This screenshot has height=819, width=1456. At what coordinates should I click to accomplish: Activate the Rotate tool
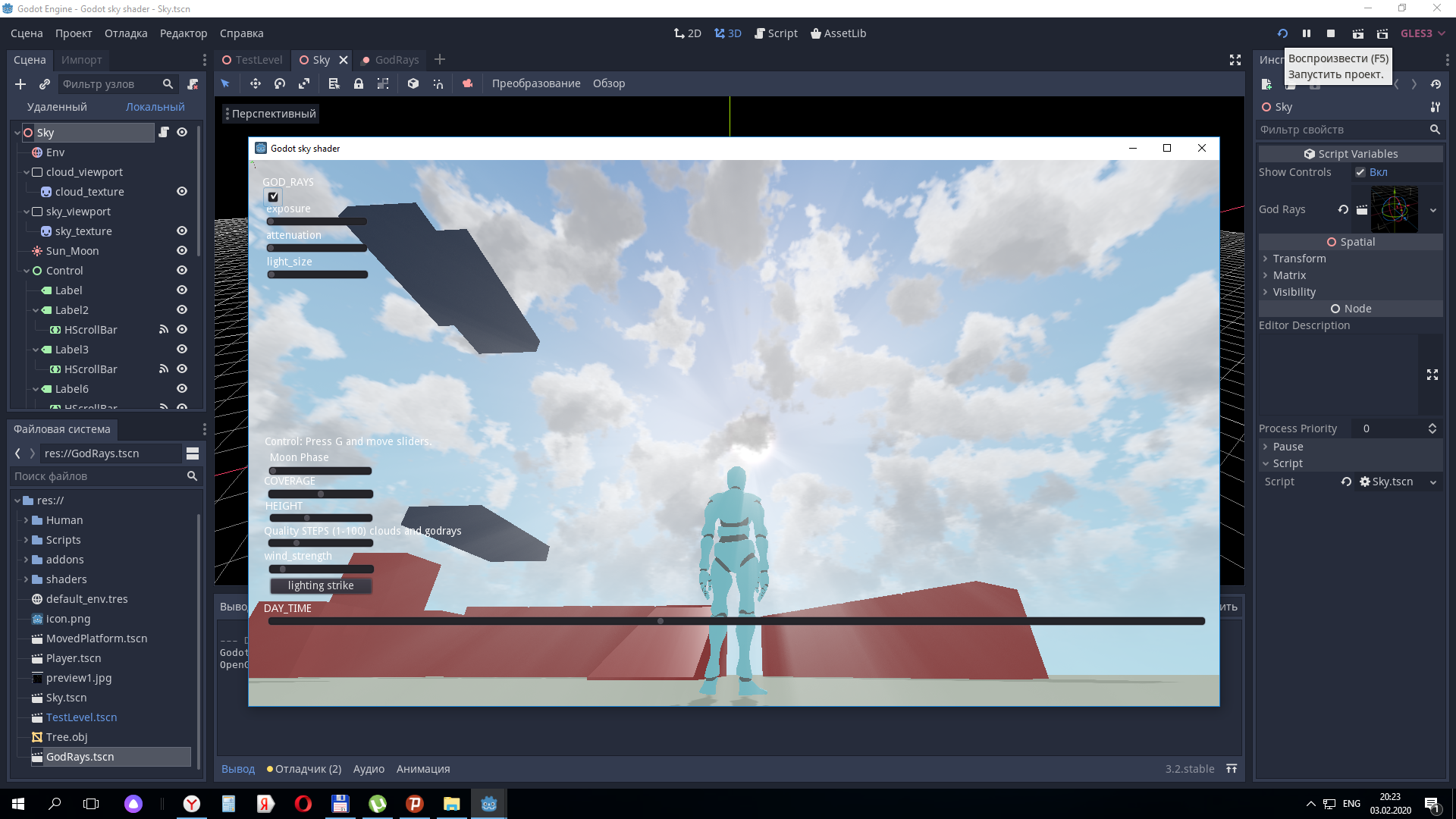coord(279,83)
